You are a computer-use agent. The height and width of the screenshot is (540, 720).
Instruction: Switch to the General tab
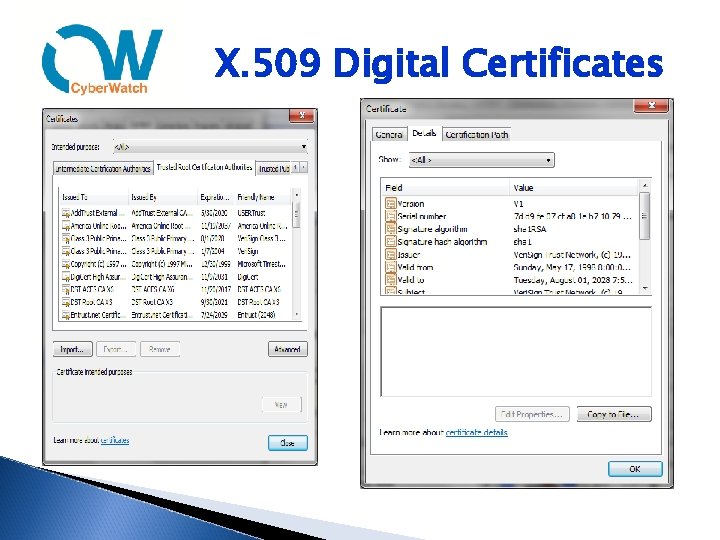389,135
